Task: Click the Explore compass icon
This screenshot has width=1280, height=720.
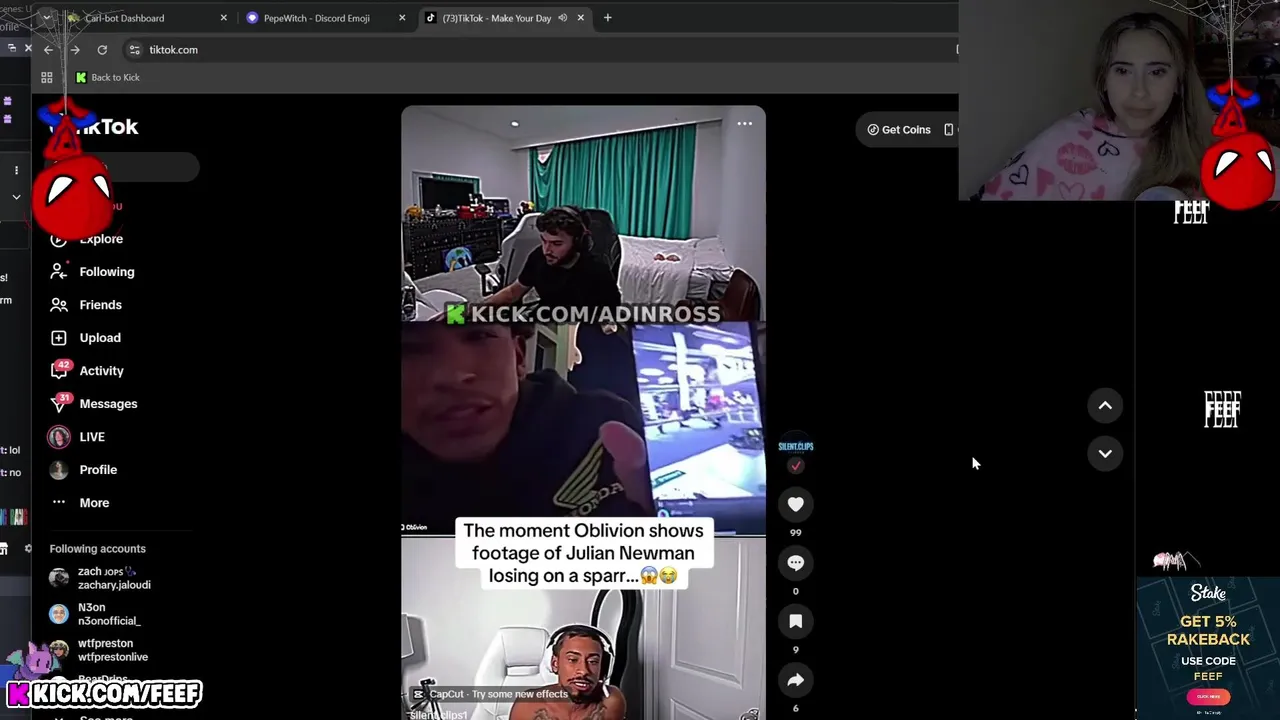Action: coord(59,239)
